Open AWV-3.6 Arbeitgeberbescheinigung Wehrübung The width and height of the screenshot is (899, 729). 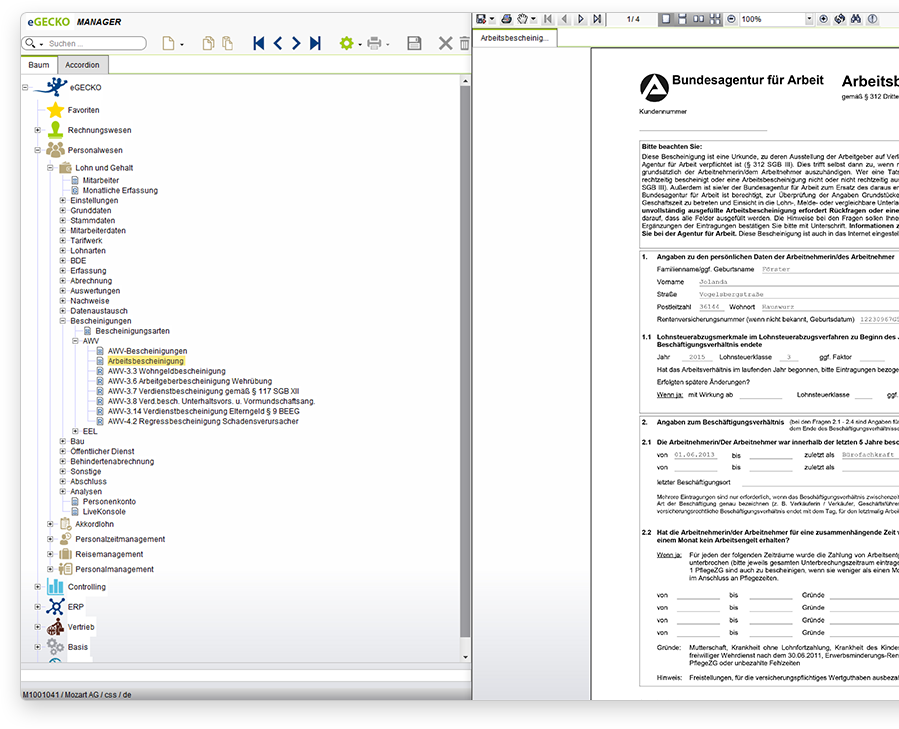(x=190, y=381)
